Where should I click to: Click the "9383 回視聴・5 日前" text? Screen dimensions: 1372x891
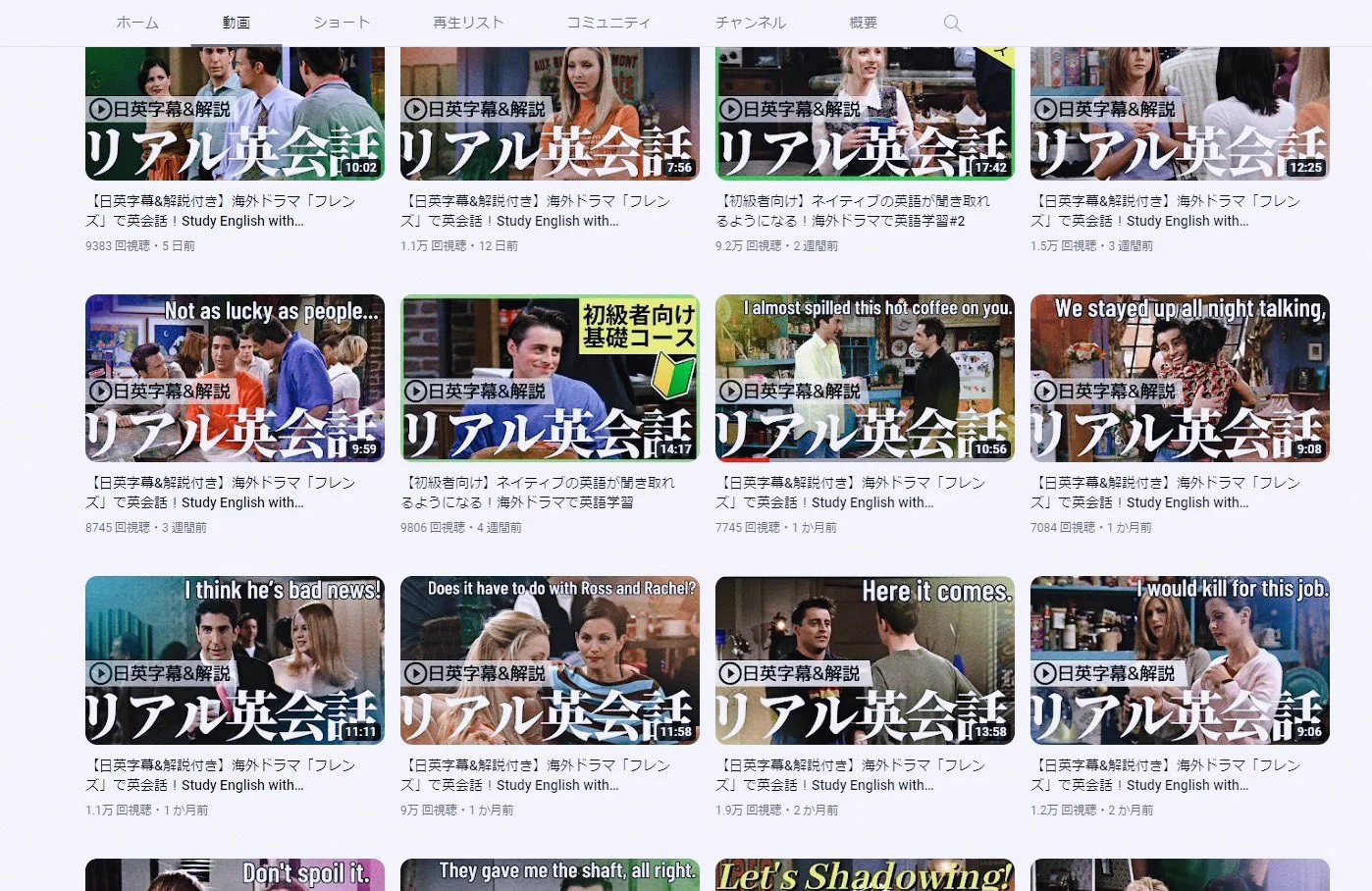coord(140,246)
